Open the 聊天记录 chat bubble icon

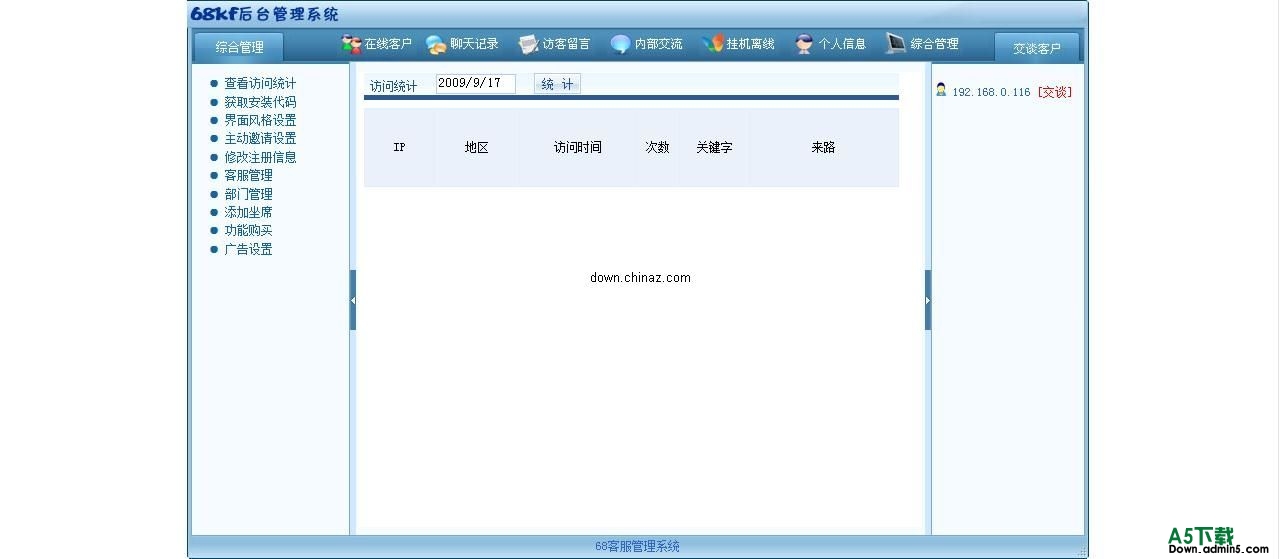436,44
